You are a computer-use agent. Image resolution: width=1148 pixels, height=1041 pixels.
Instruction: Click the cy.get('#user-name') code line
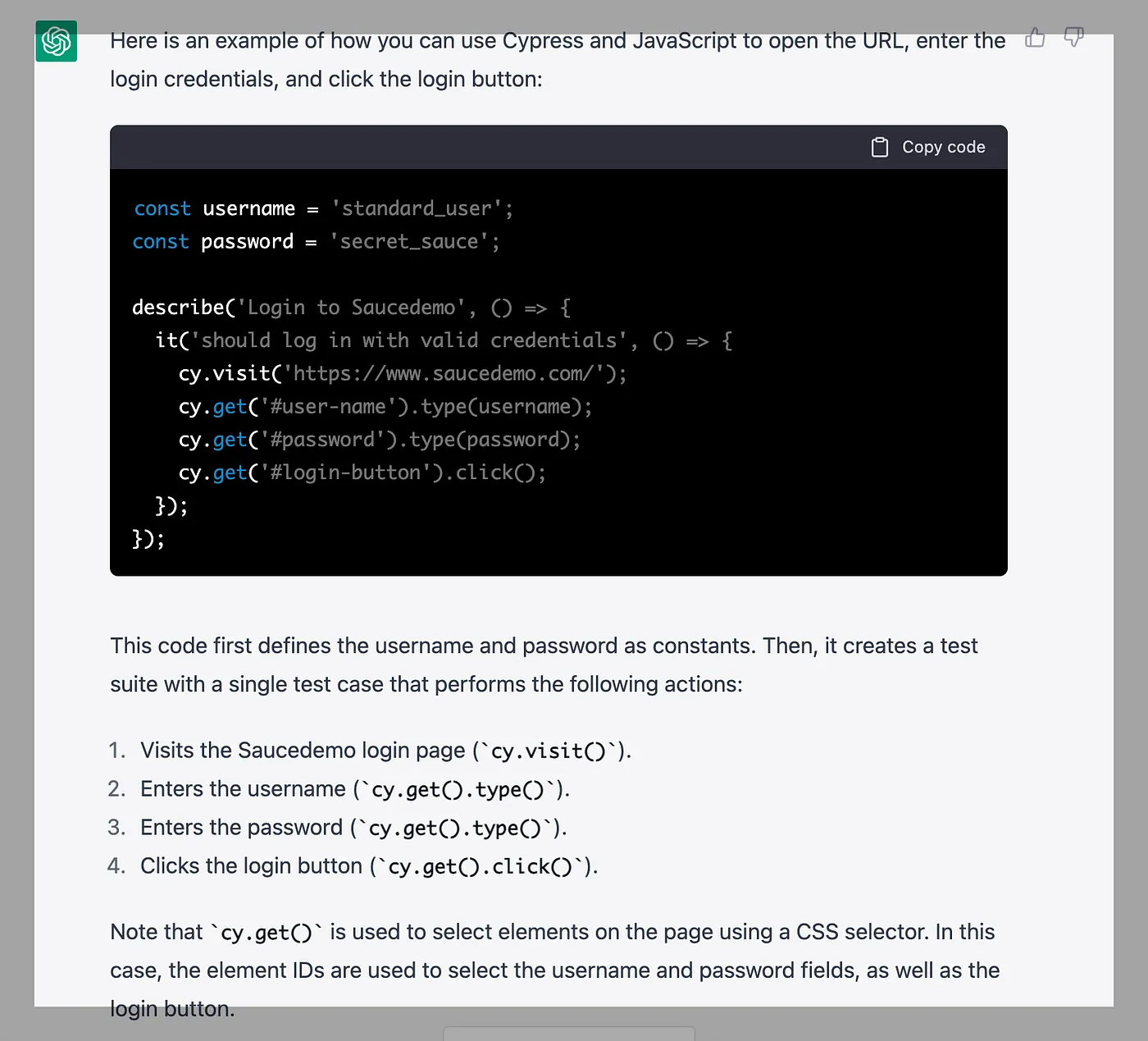tap(385, 406)
